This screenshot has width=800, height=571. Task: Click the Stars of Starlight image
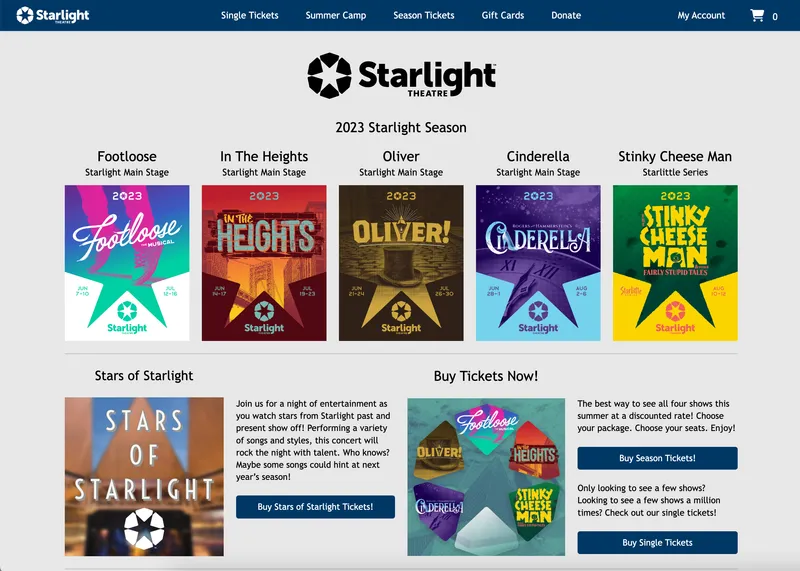(x=144, y=477)
